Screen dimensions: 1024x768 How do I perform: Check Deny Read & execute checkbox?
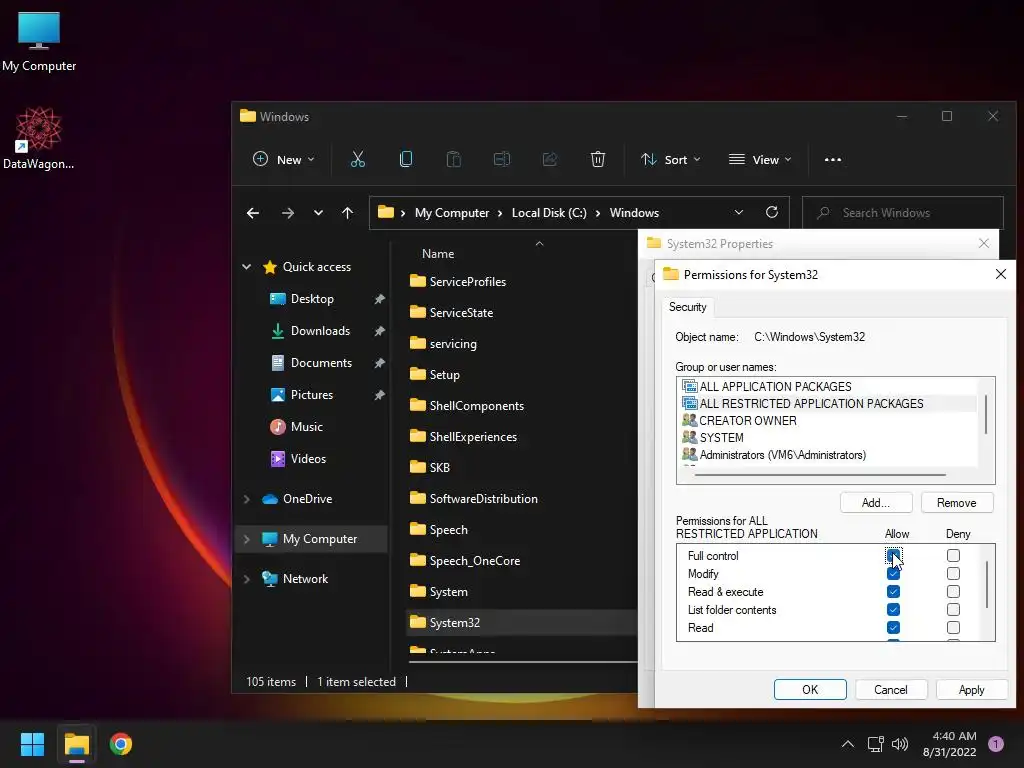coord(953,592)
